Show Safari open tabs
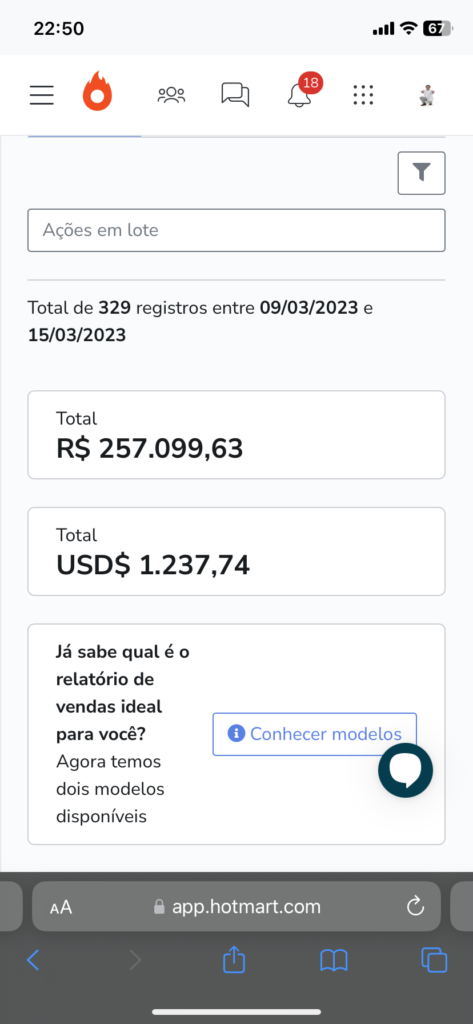This screenshot has width=473, height=1024. pyautogui.click(x=434, y=960)
